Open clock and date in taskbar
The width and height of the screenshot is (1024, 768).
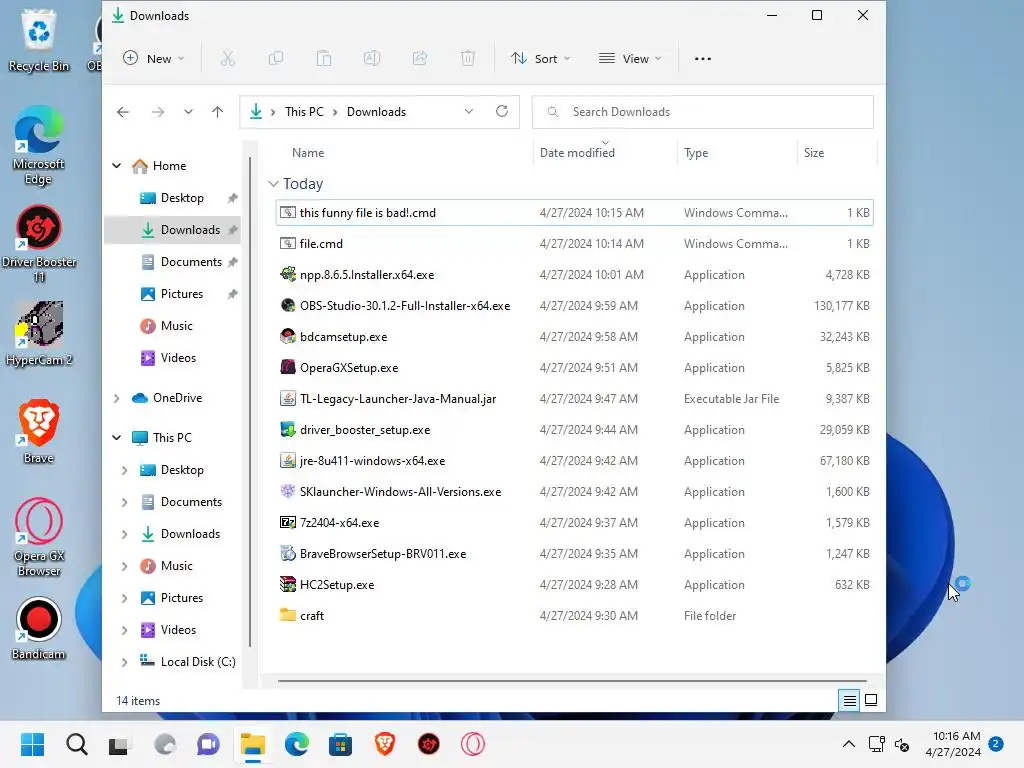coord(953,744)
